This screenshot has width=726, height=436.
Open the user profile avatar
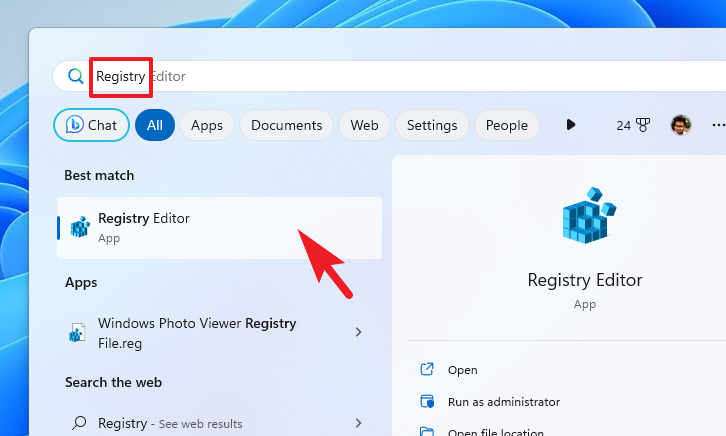681,125
